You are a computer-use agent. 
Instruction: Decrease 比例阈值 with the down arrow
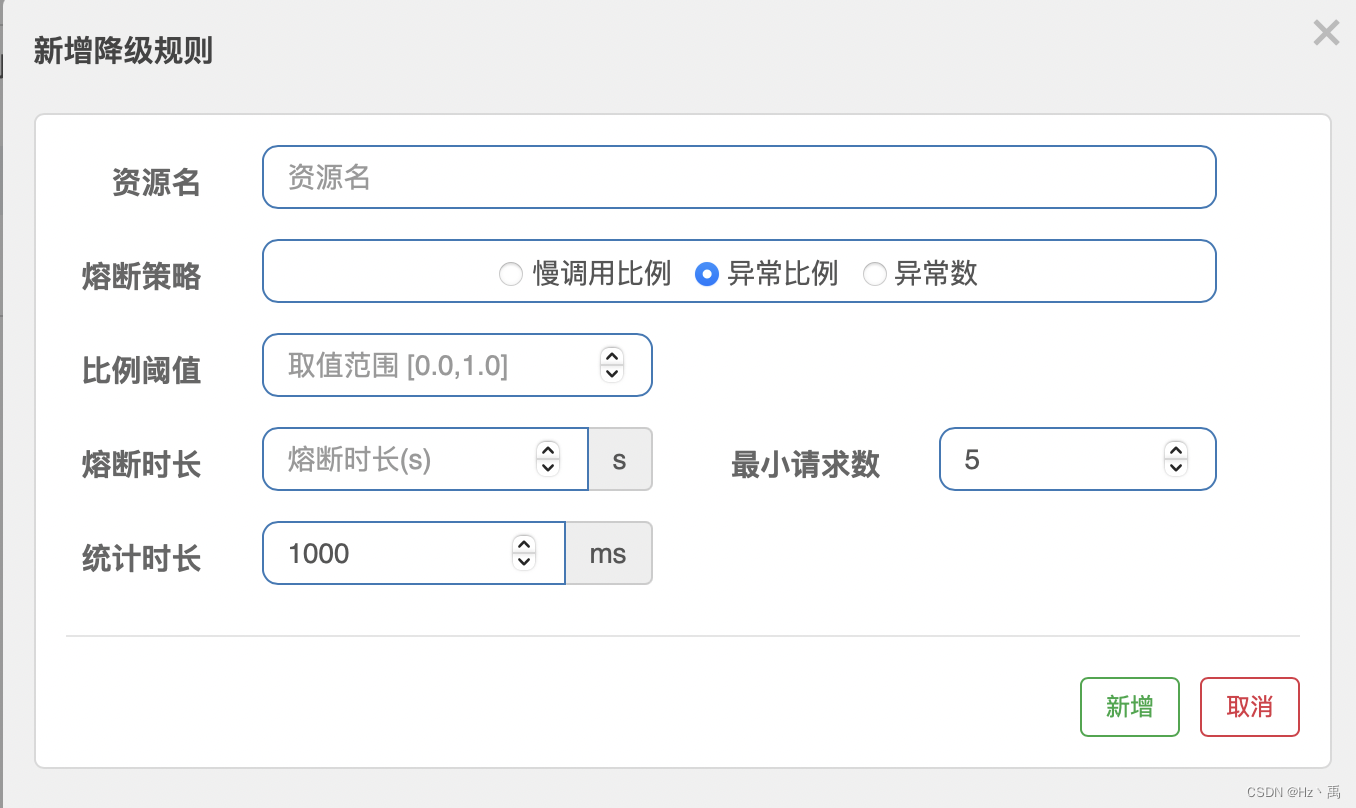pyautogui.click(x=612, y=373)
